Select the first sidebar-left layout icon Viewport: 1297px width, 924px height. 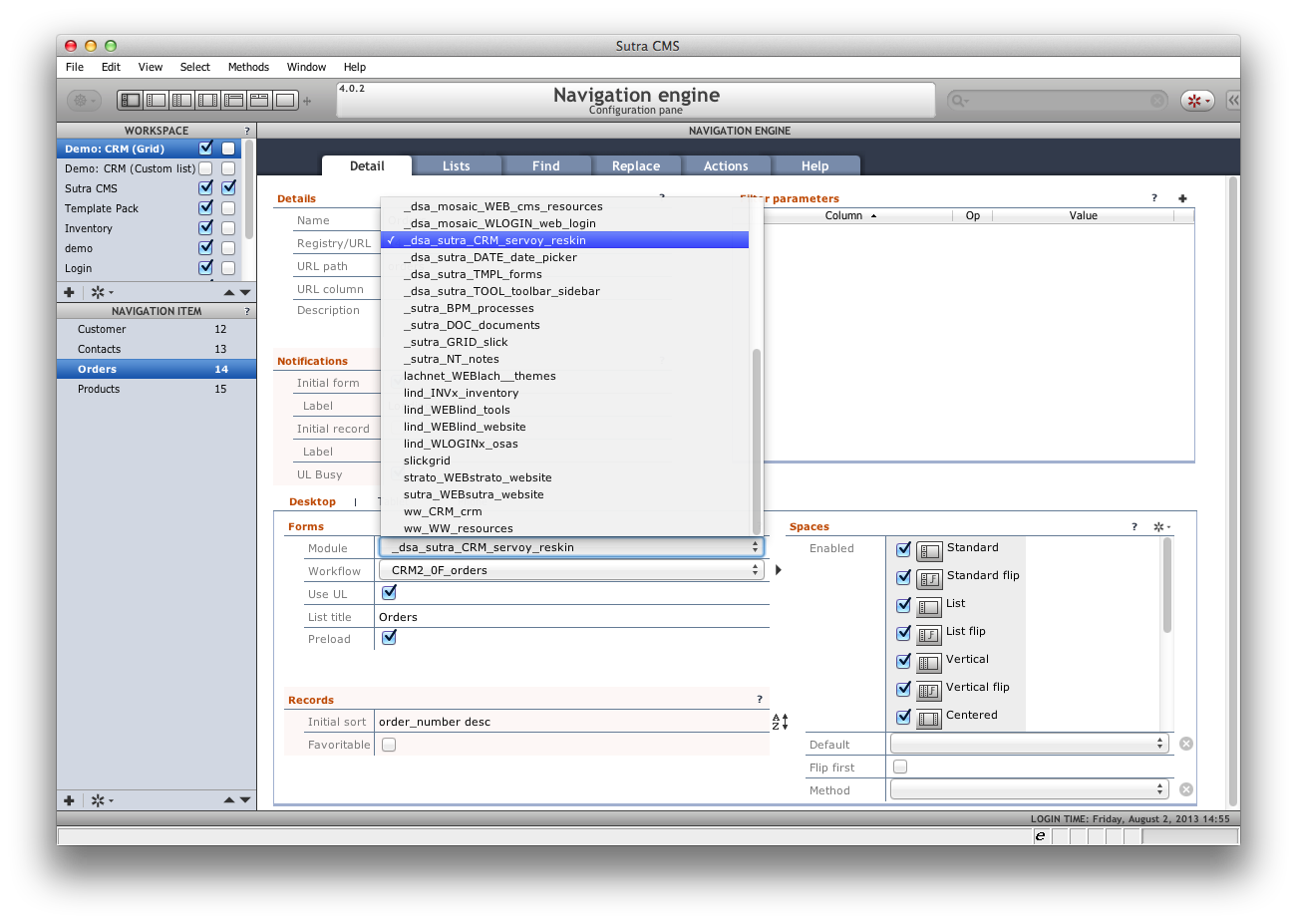130,100
